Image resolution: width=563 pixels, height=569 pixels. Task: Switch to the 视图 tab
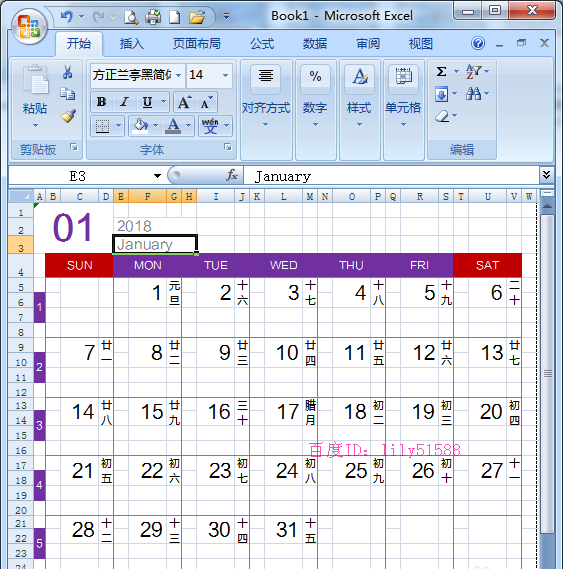coord(421,44)
